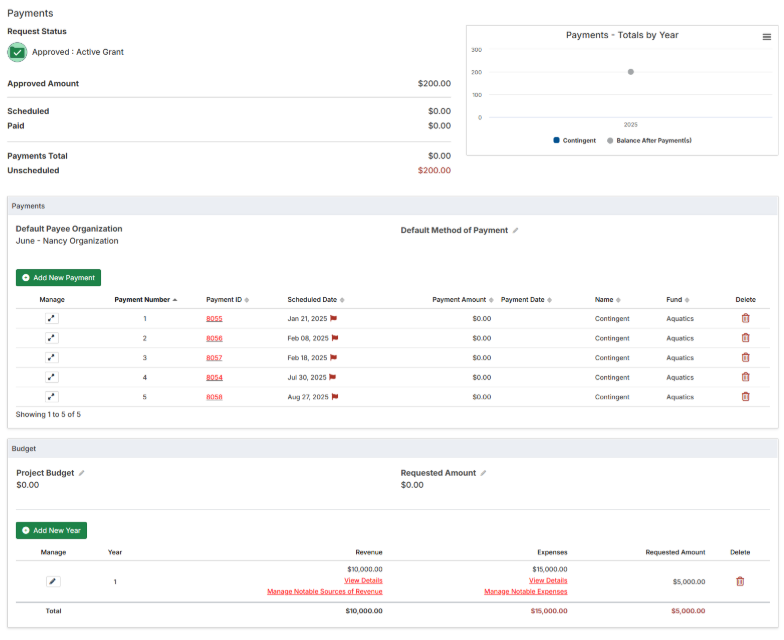Edit budget year 1 pencil icon
This screenshot has height=640, width=784.
pos(53,582)
